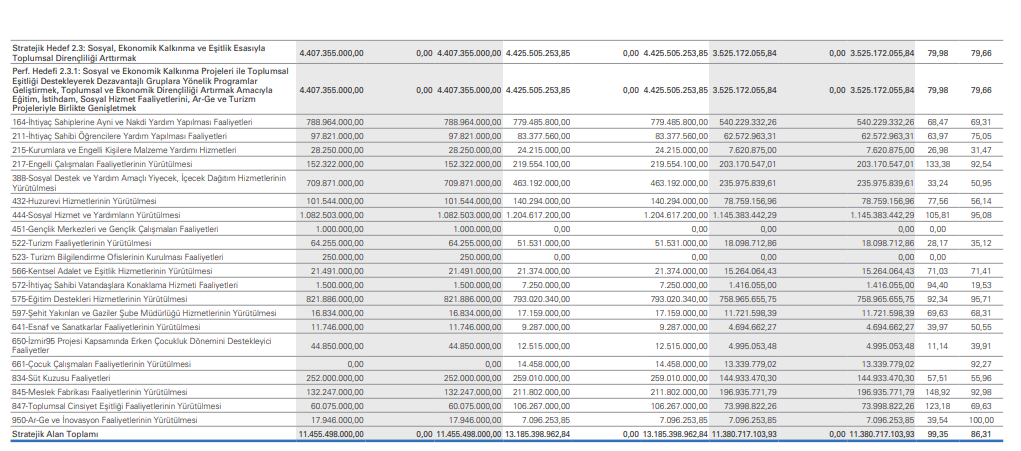
Task: Click the 845-Meslek Fabrikası Faaliyetlerinin Yürütülmesi label
Action: pos(100,393)
